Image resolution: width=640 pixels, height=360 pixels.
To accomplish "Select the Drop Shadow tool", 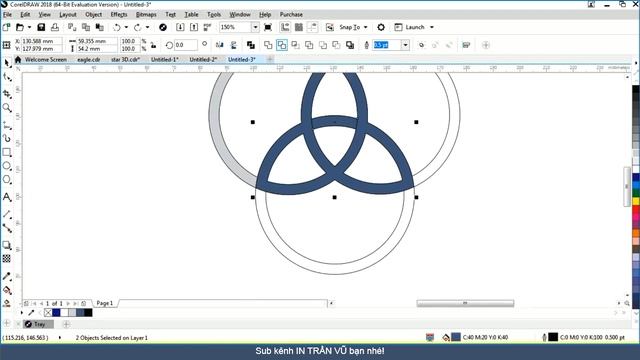I will [x=7, y=245].
